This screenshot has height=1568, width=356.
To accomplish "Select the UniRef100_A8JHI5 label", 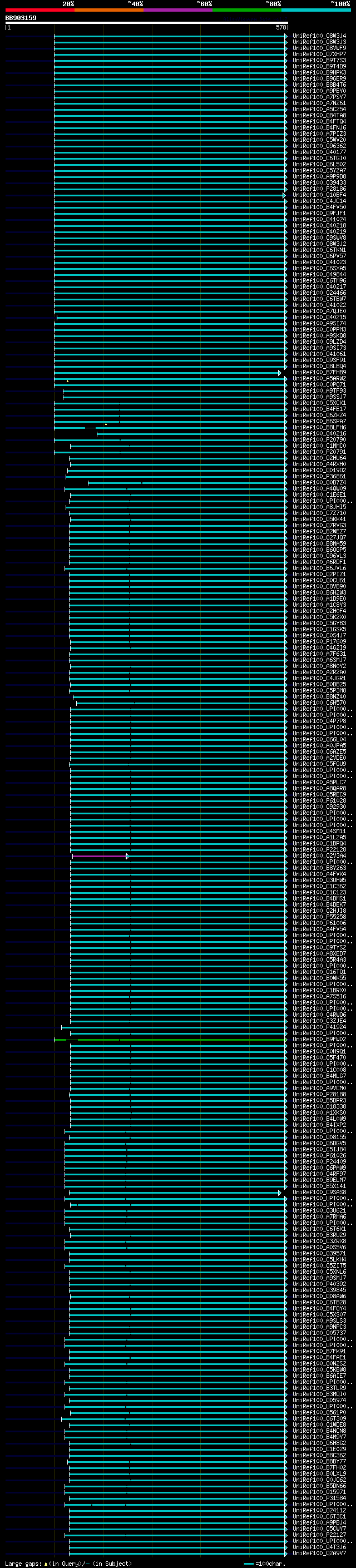I will coord(319,507).
